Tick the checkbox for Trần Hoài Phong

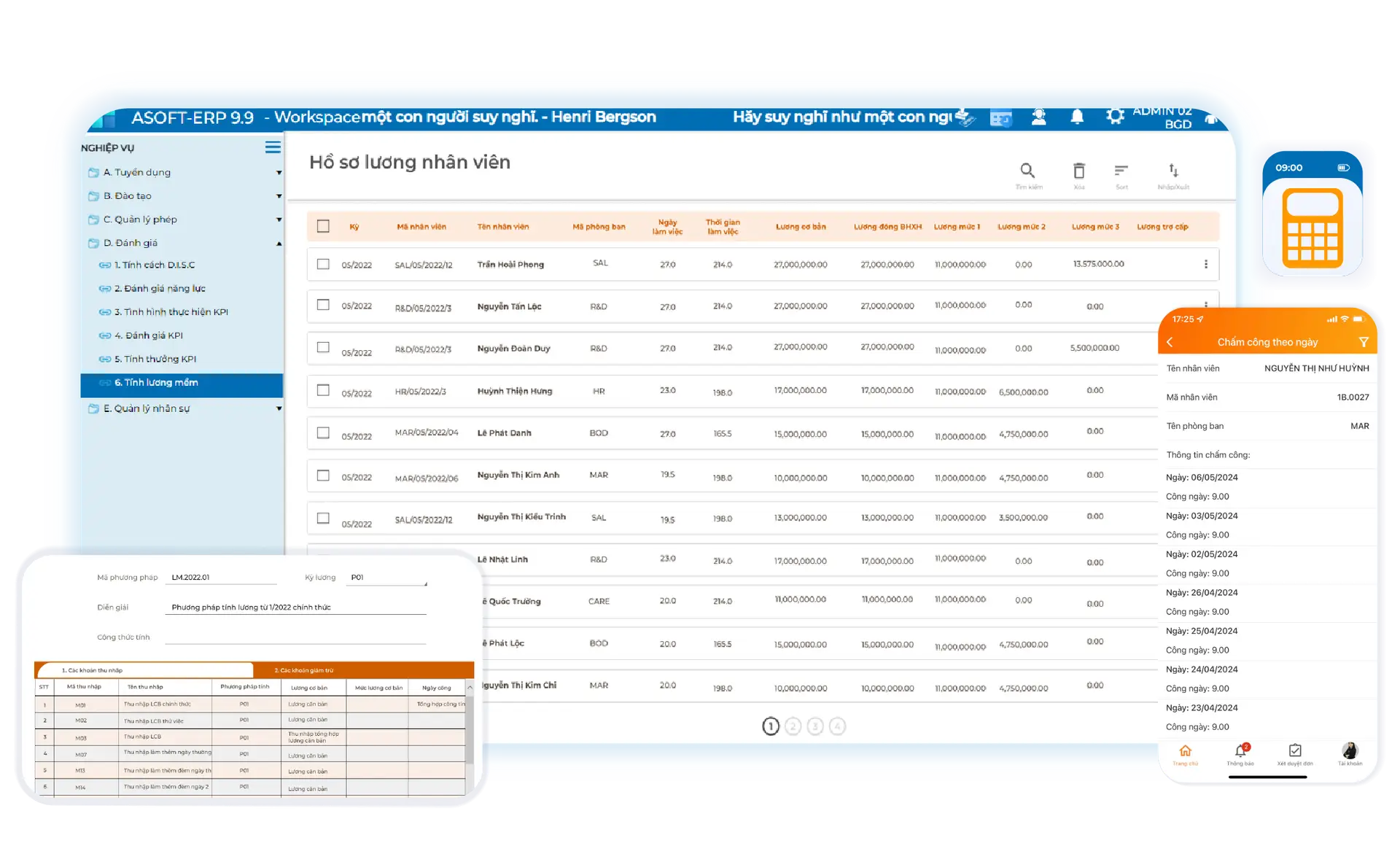tap(323, 264)
